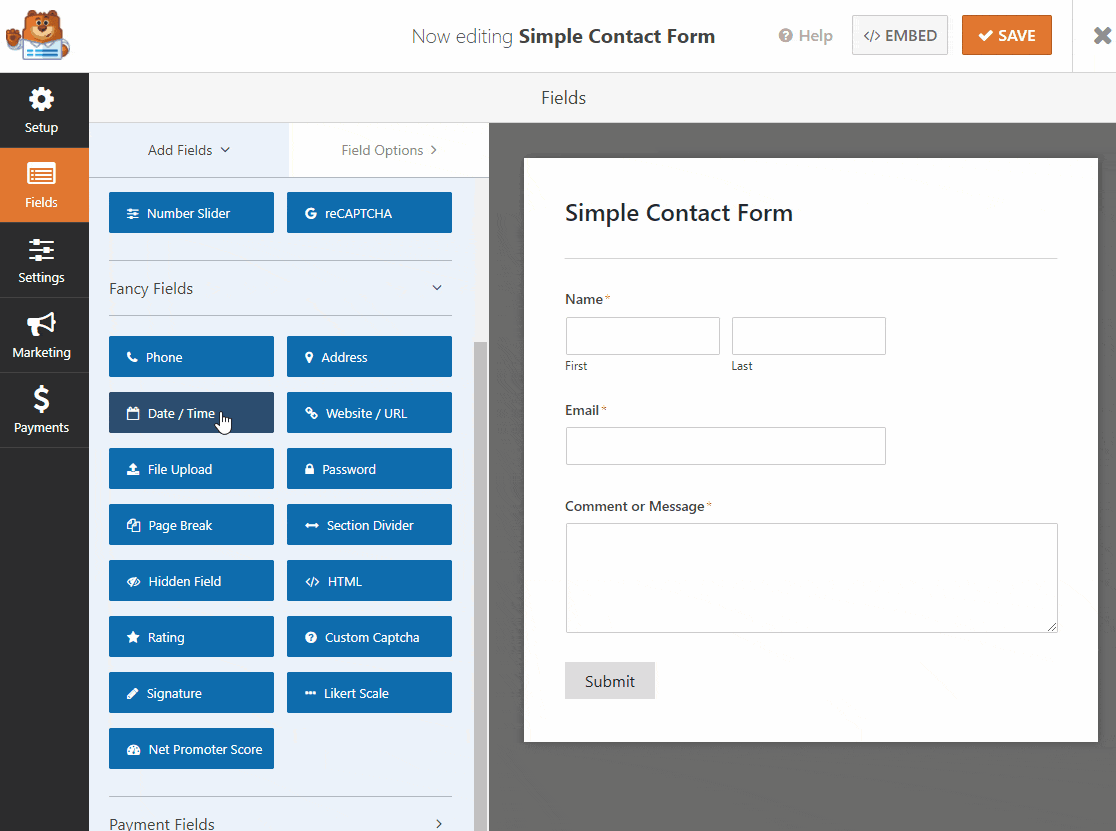Click the Help link
The image size is (1116, 831).
[x=805, y=36]
